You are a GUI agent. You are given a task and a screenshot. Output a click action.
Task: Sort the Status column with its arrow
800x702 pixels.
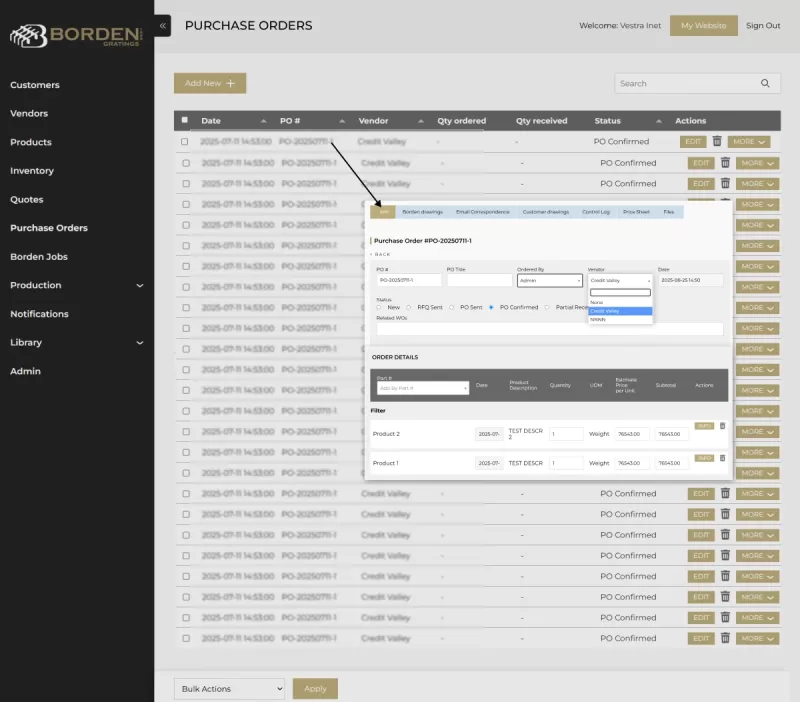(656, 121)
